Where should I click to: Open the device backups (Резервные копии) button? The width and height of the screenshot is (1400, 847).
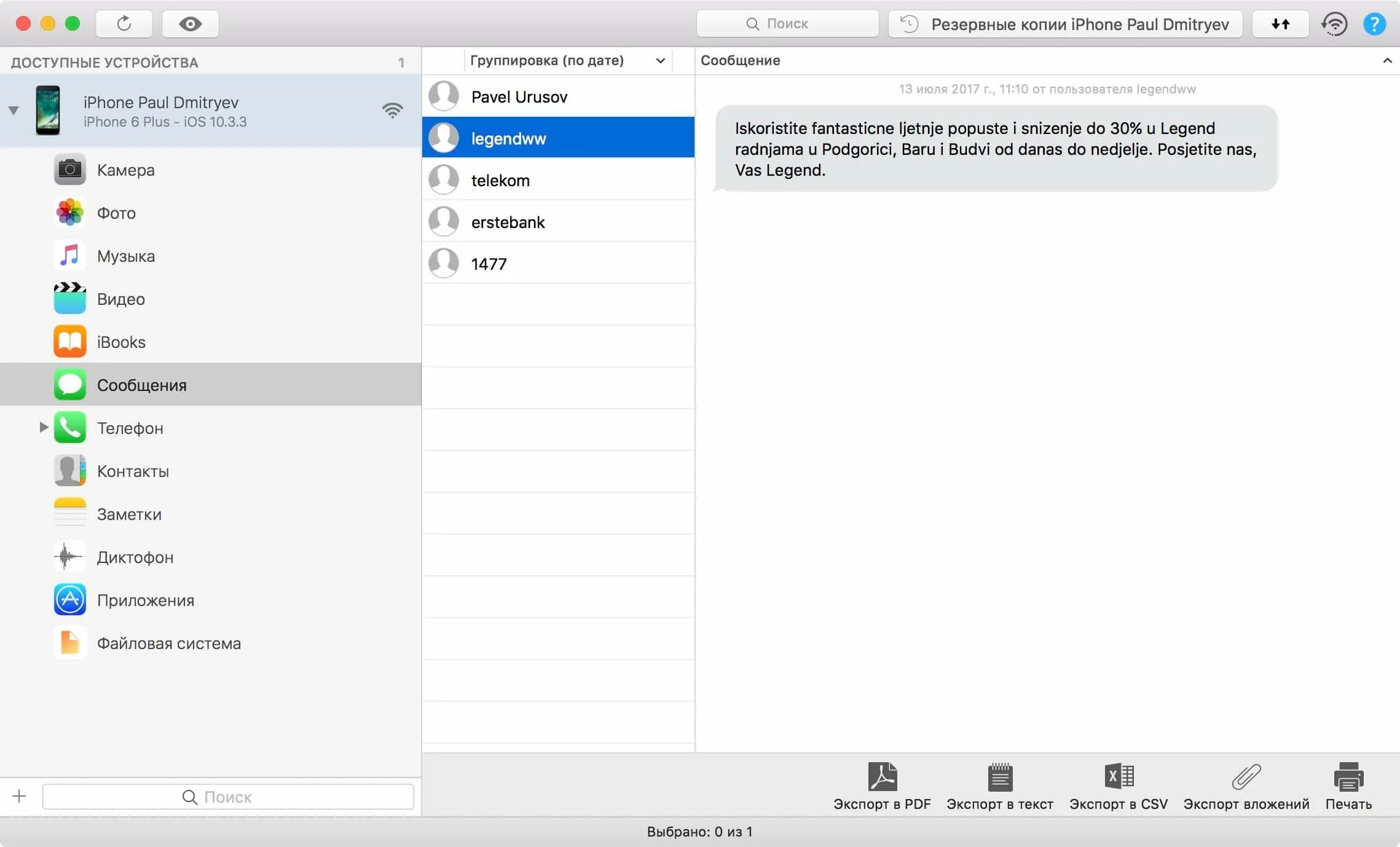click(x=1065, y=24)
